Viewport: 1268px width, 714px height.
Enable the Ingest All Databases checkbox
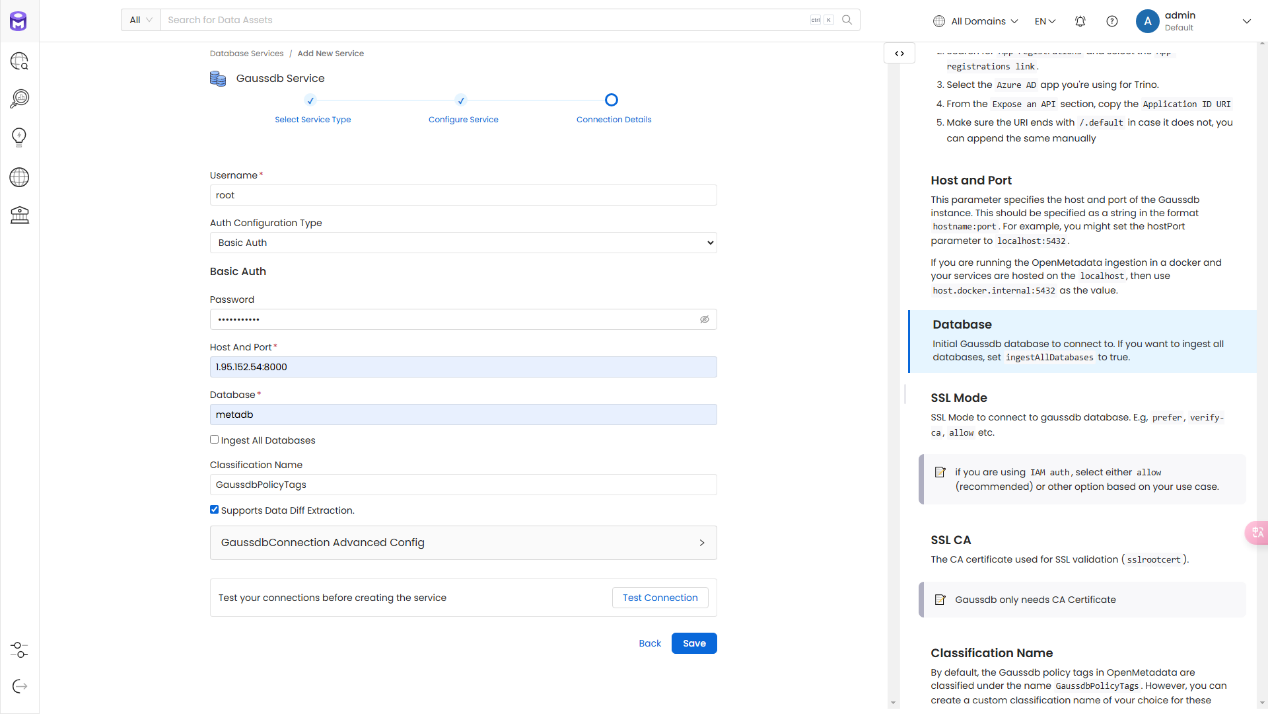point(215,440)
